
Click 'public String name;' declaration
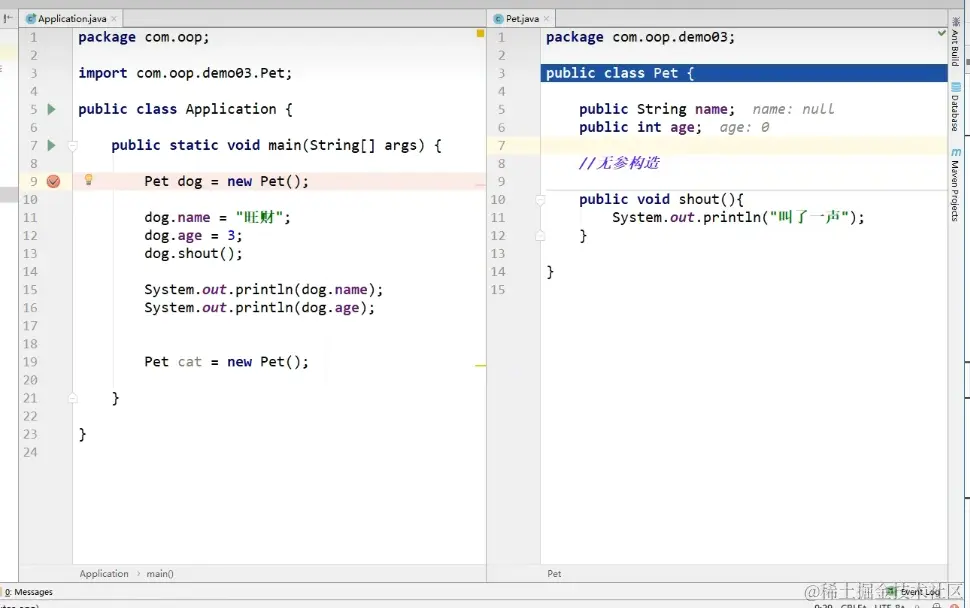[657, 109]
